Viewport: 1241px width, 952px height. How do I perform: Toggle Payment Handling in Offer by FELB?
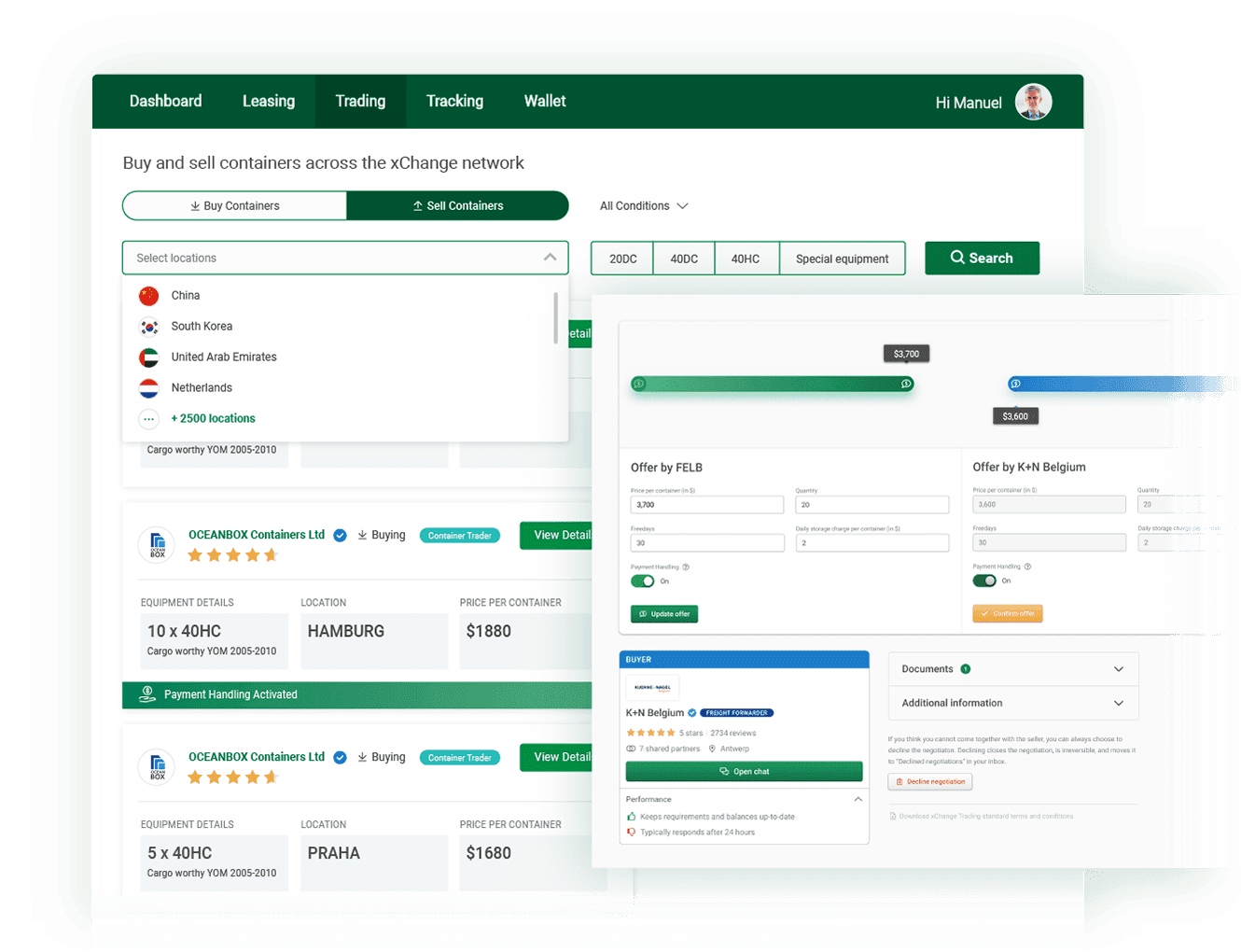point(643,581)
